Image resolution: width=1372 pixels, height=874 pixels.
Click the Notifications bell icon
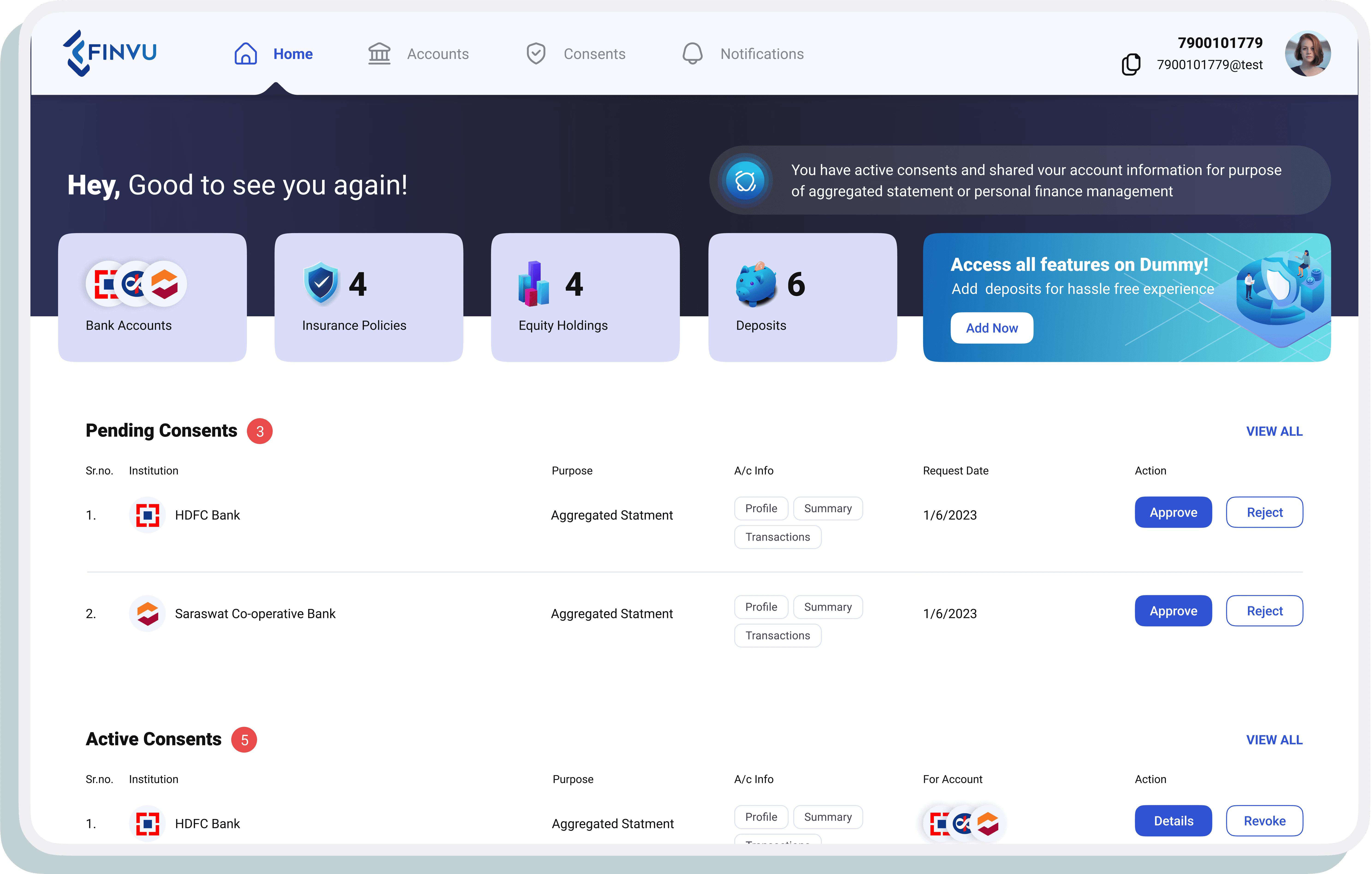(x=692, y=53)
